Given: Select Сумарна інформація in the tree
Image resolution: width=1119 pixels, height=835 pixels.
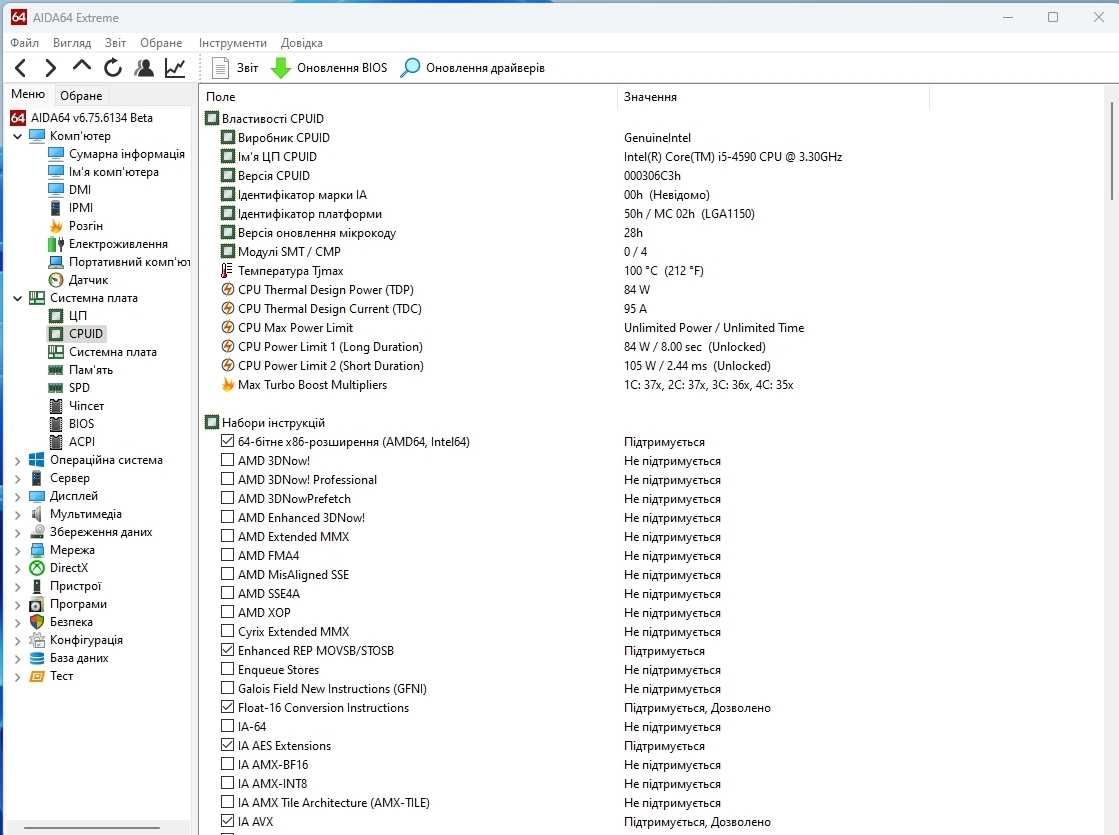Looking at the screenshot, I should click(x=127, y=153).
